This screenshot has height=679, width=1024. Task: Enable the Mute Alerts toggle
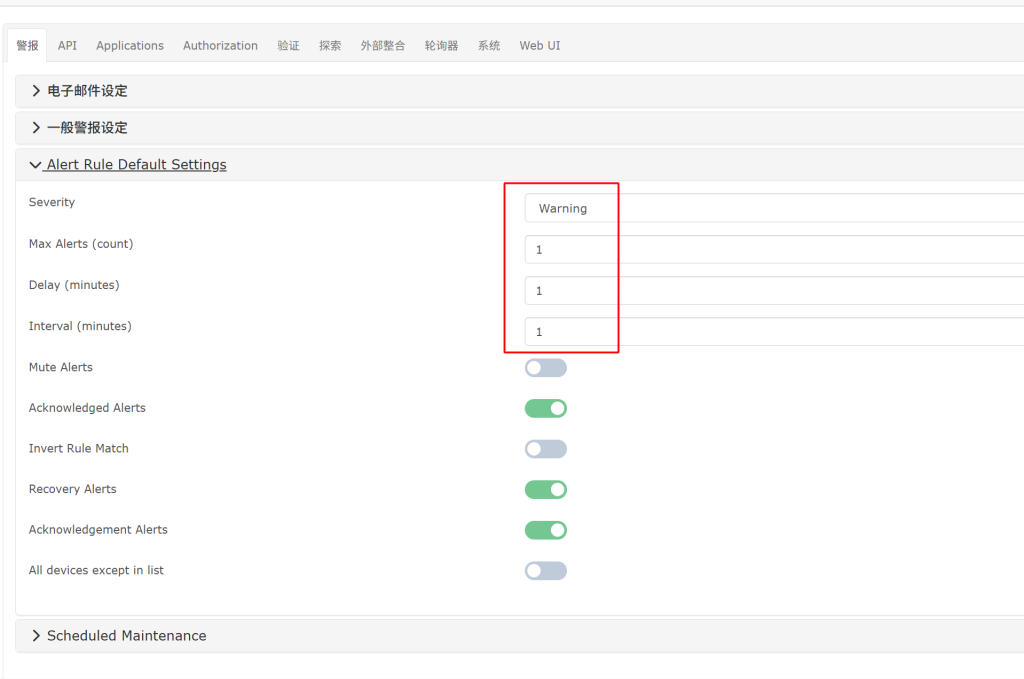pyautogui.click(x=545, y=368)
